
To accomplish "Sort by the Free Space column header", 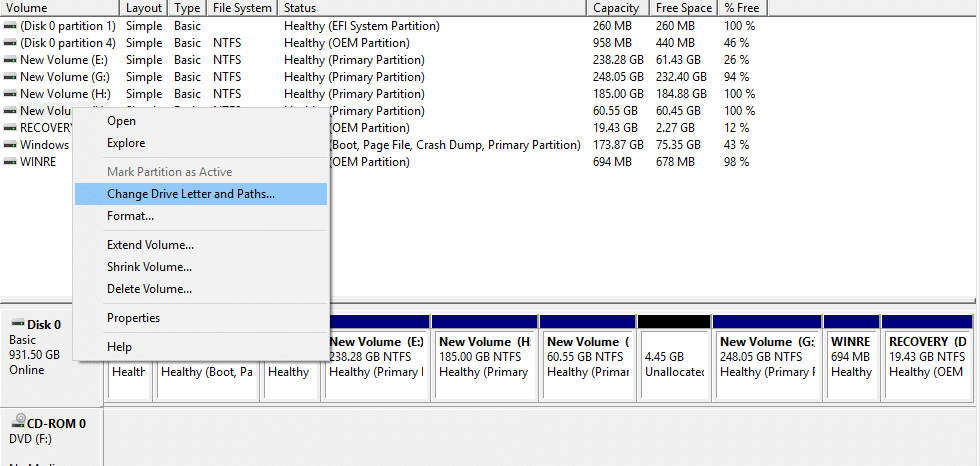I will click(683, 8).
